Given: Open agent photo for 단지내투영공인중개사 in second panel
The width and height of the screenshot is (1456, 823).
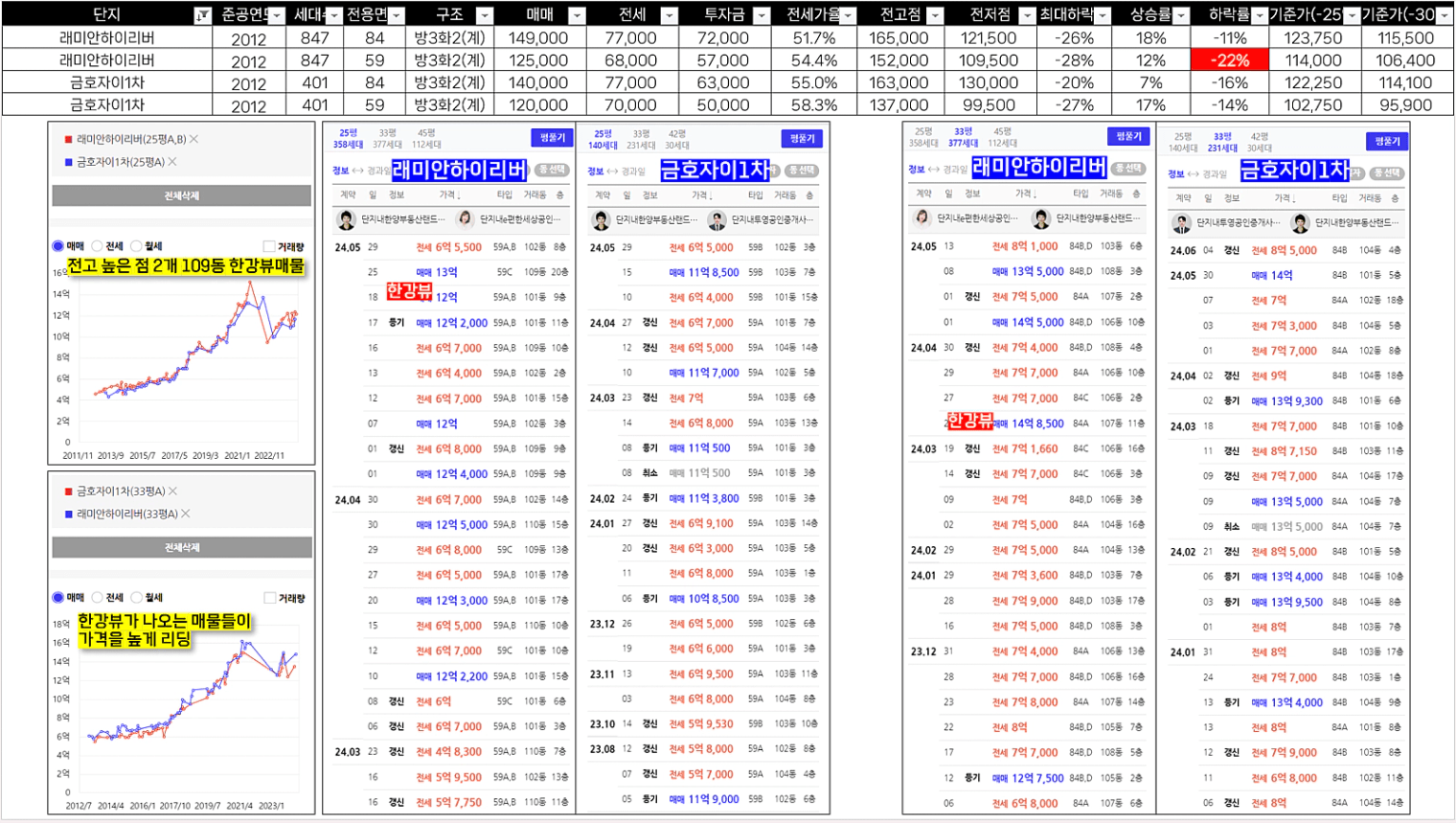Looking at the screenshot, I should coord(717,220).
